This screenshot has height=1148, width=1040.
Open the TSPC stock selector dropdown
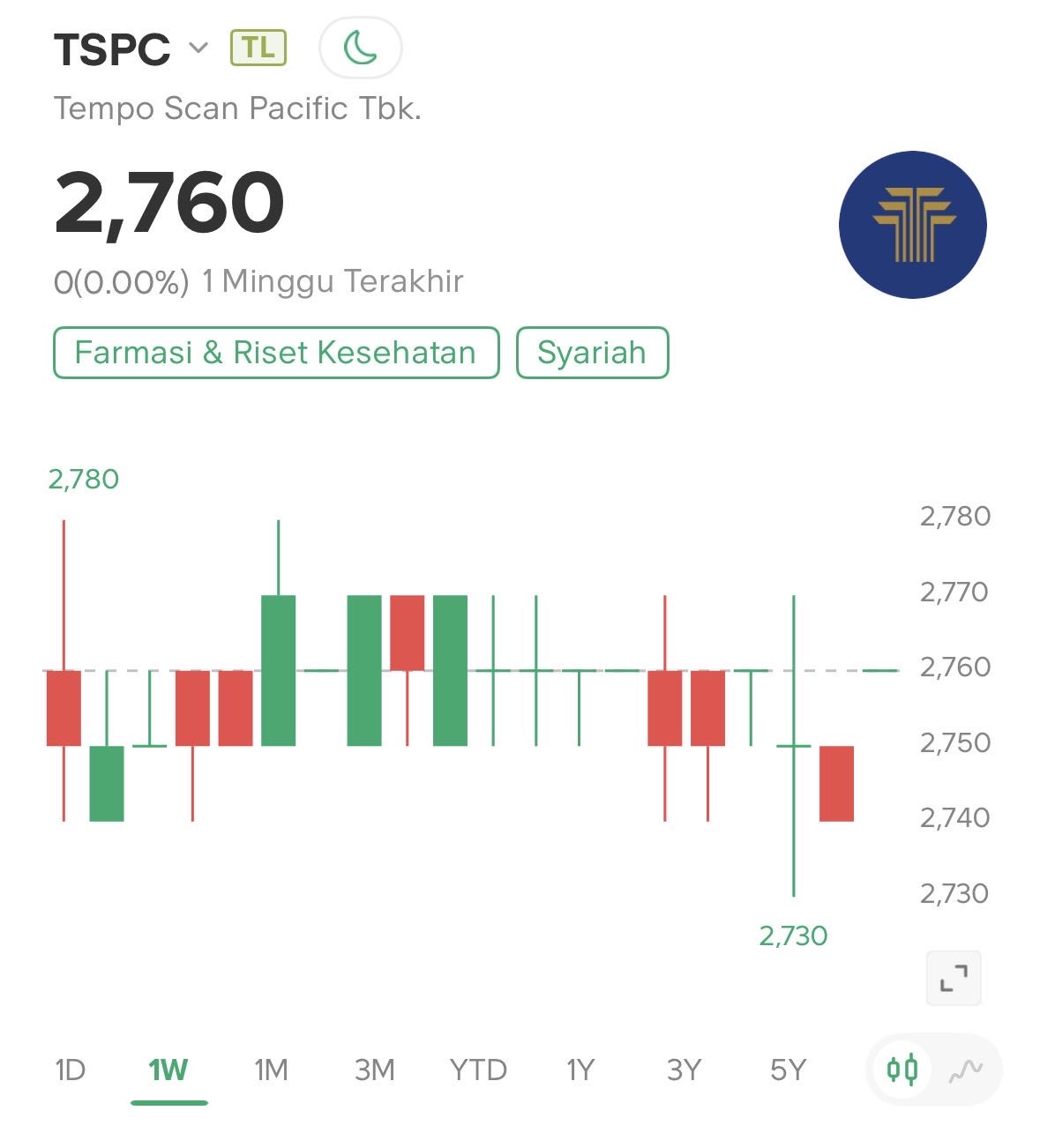(198, 48)
